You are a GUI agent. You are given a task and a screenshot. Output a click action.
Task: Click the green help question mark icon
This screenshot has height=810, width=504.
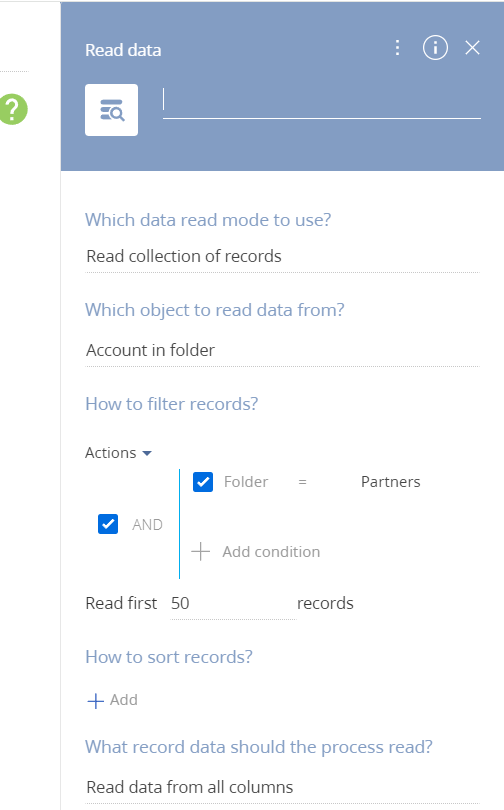click(13, 109)
